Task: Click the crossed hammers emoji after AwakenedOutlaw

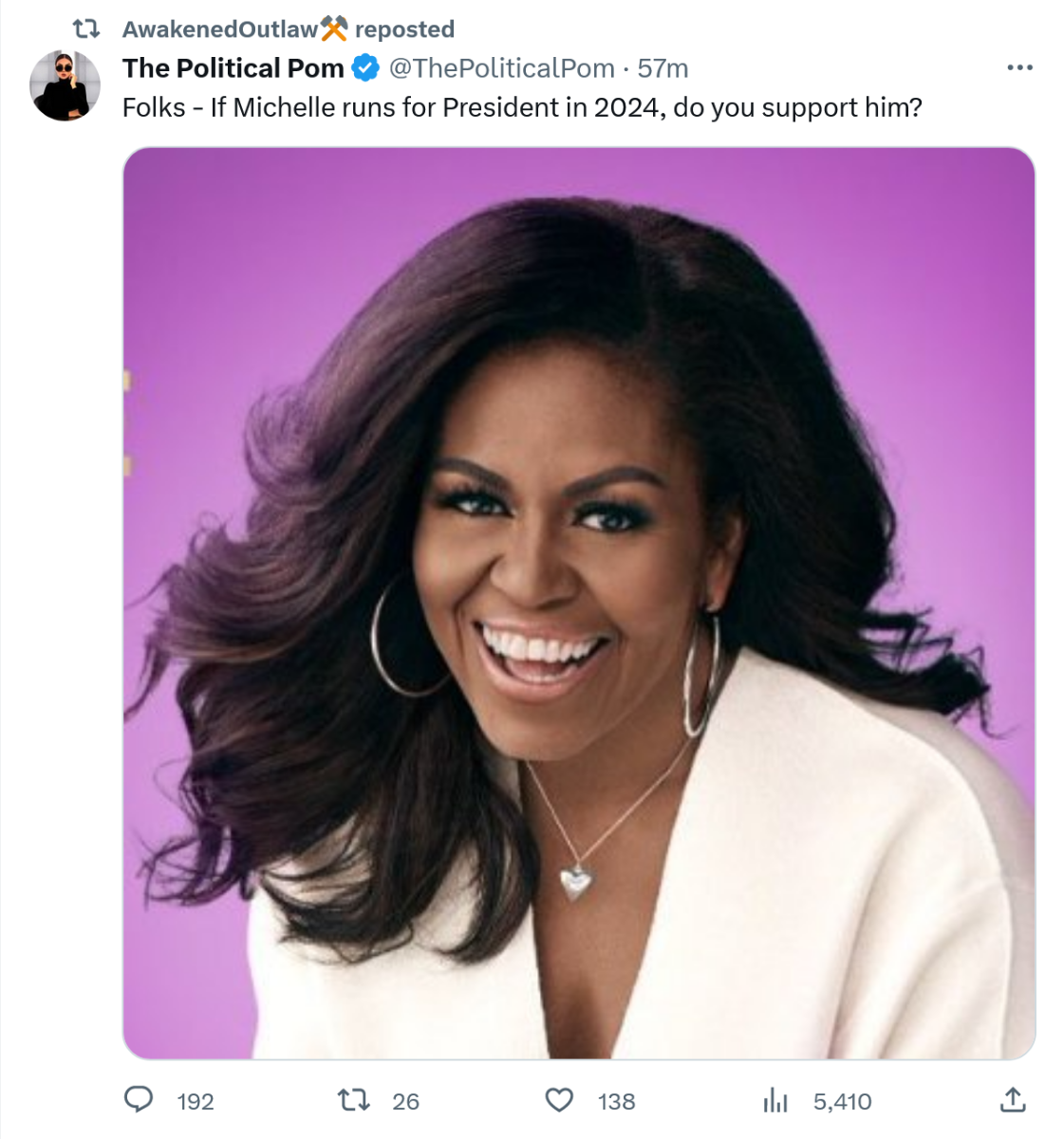Action: click(334, 29)
